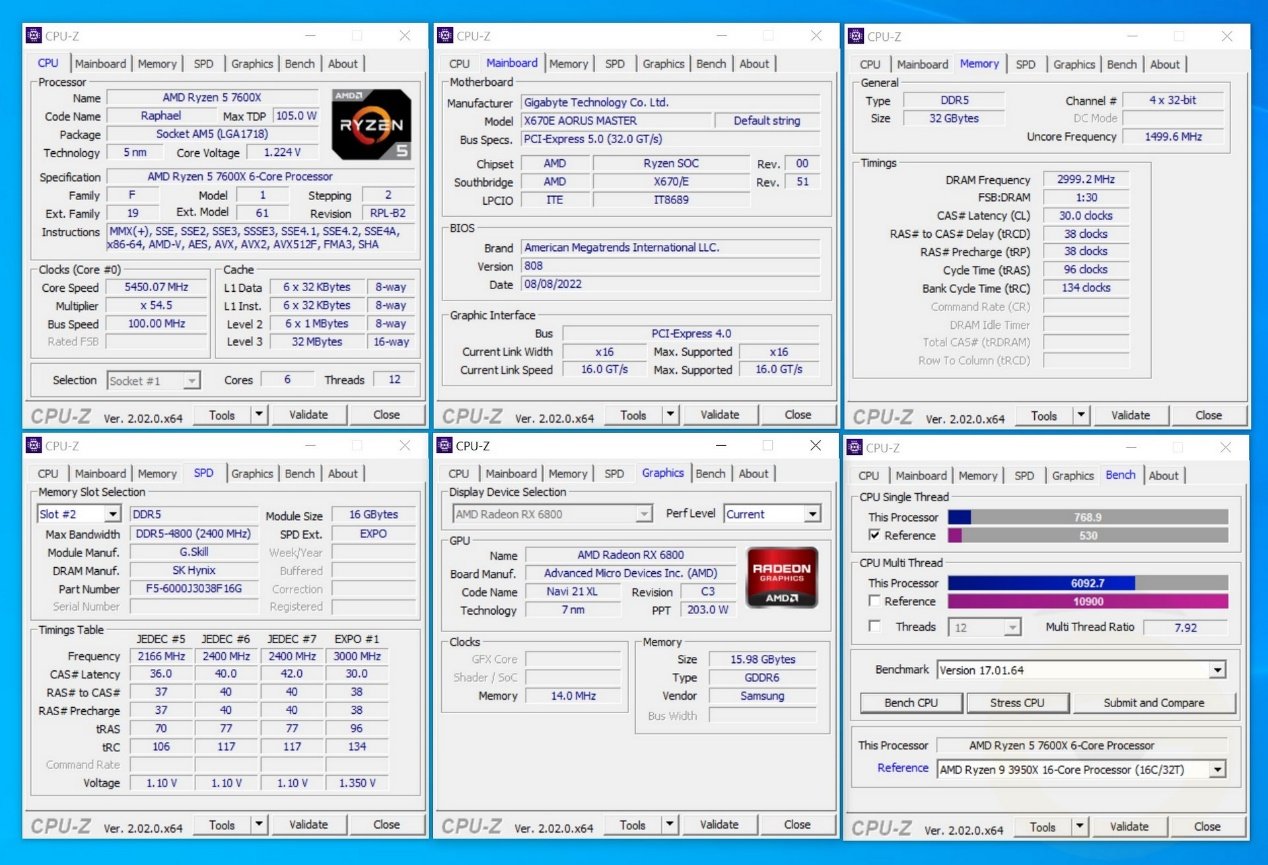Open the Mainboard tab in the Bench-tab window
Image resolution: width=1268 pixels, height=865 pixels.
click(x=921, y=476)
